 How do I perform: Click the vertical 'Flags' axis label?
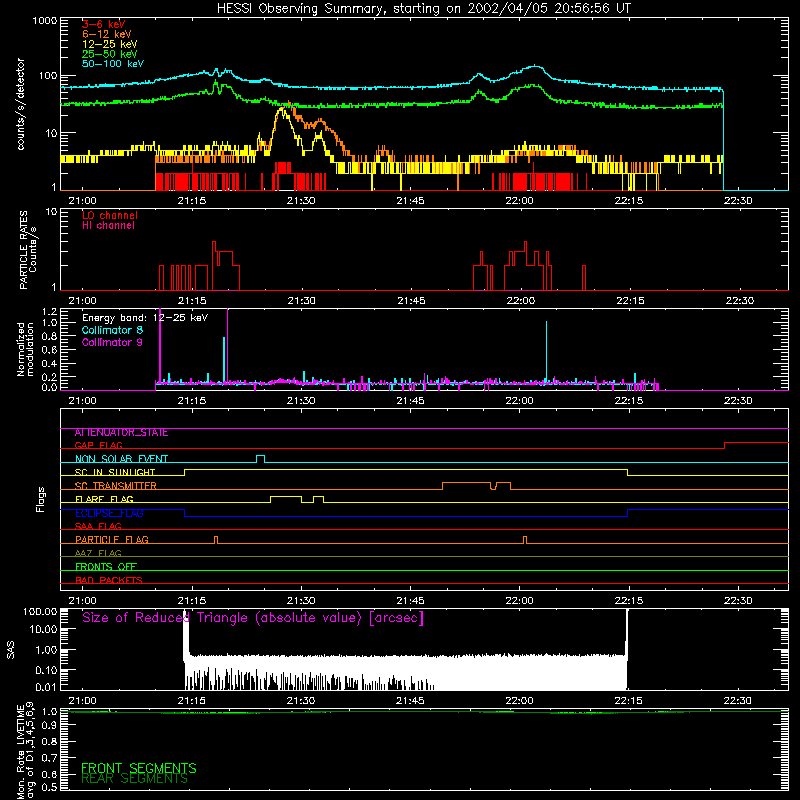(x=41, y=499)
